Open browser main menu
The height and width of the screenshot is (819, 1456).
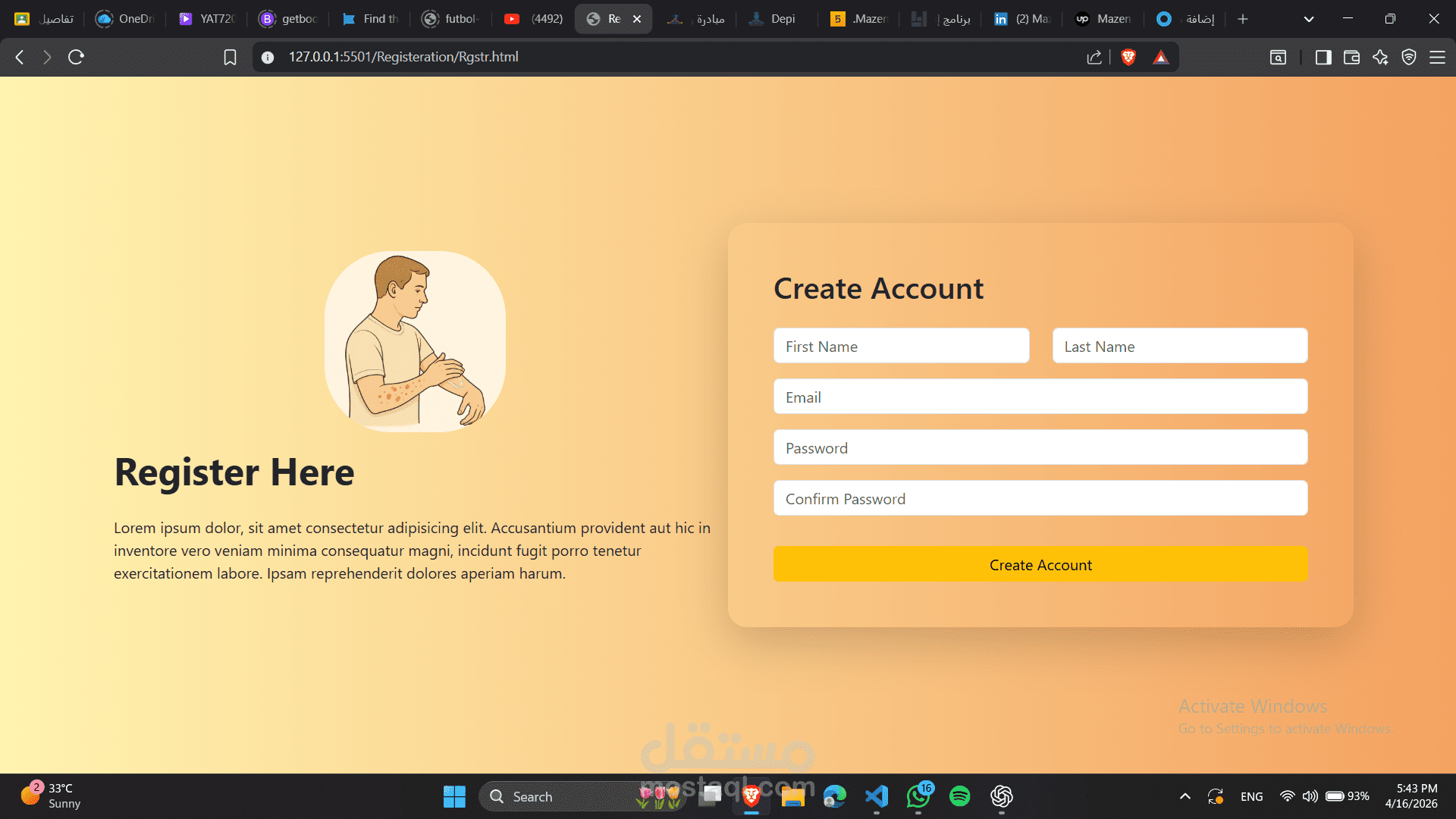[1437, 57]
